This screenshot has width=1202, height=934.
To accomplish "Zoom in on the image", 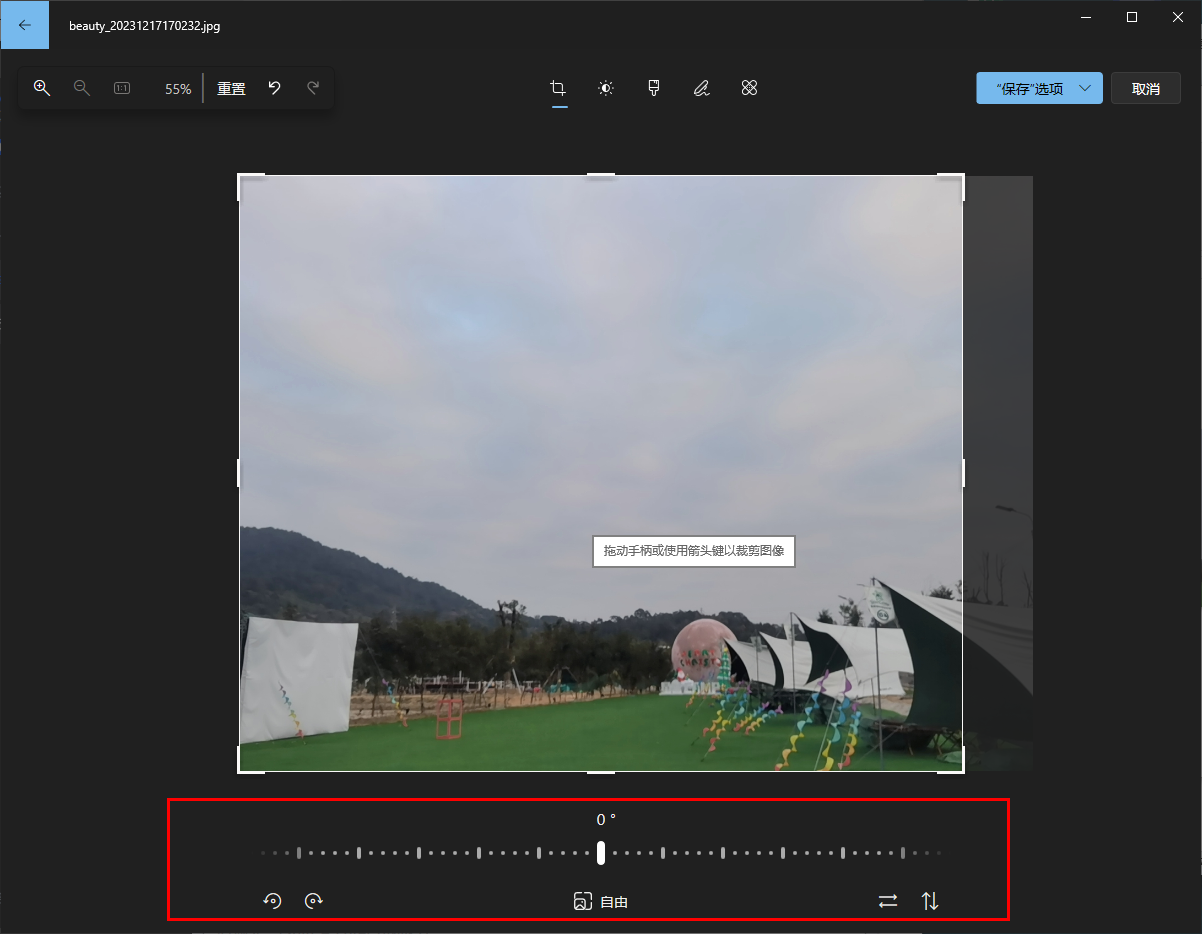I will click(x=42, y=88).
